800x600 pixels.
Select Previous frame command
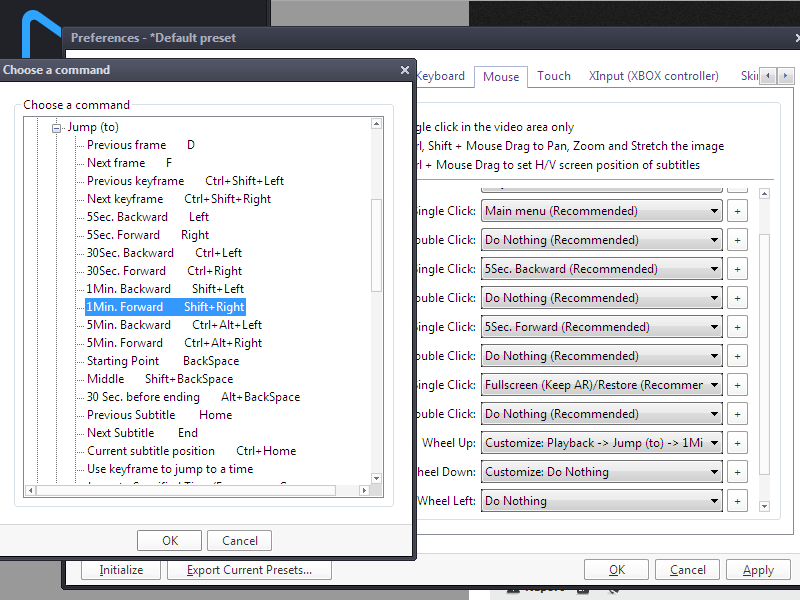[141, 145]
